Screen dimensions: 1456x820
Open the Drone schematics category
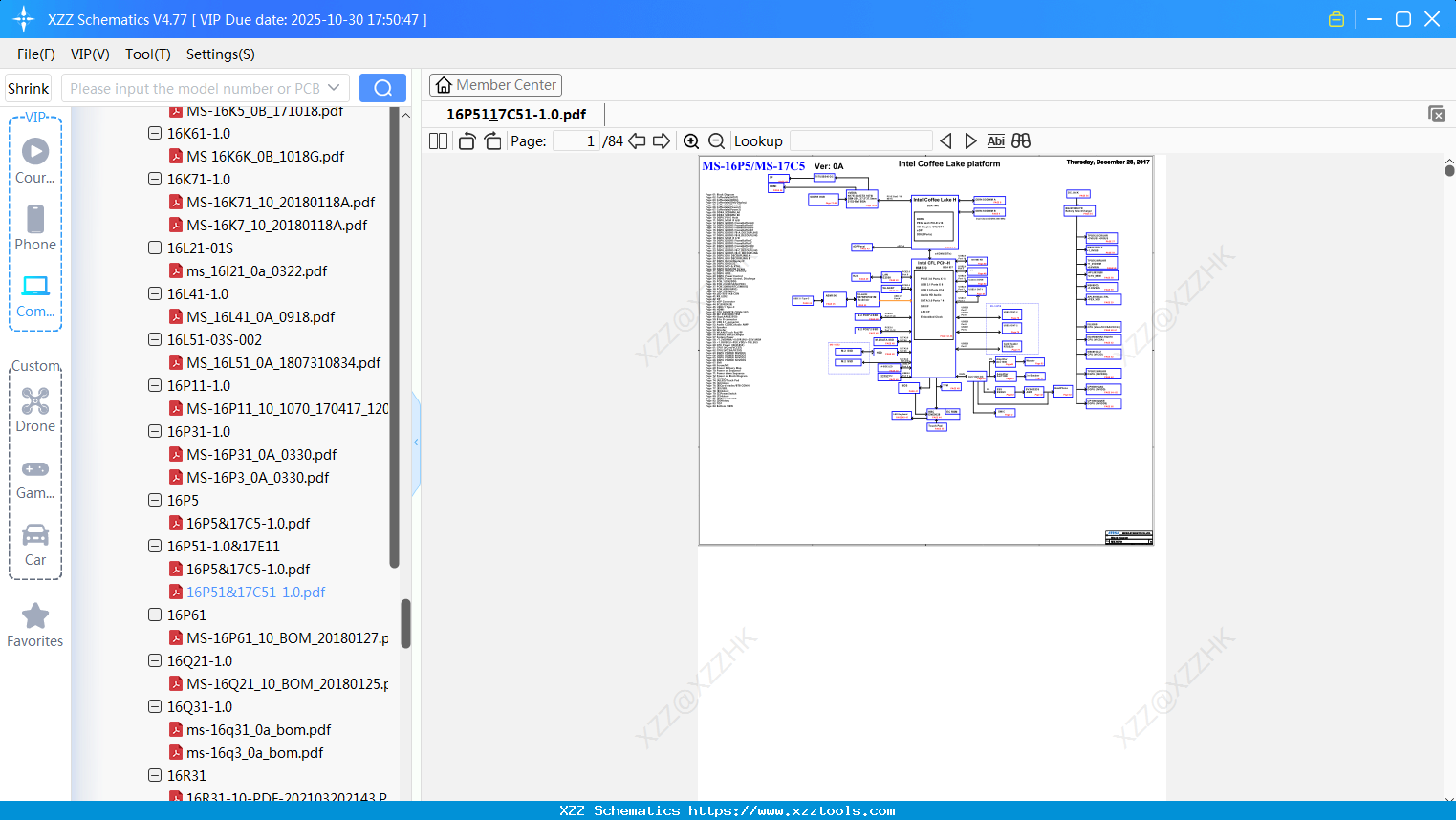(x=35, y=409)
